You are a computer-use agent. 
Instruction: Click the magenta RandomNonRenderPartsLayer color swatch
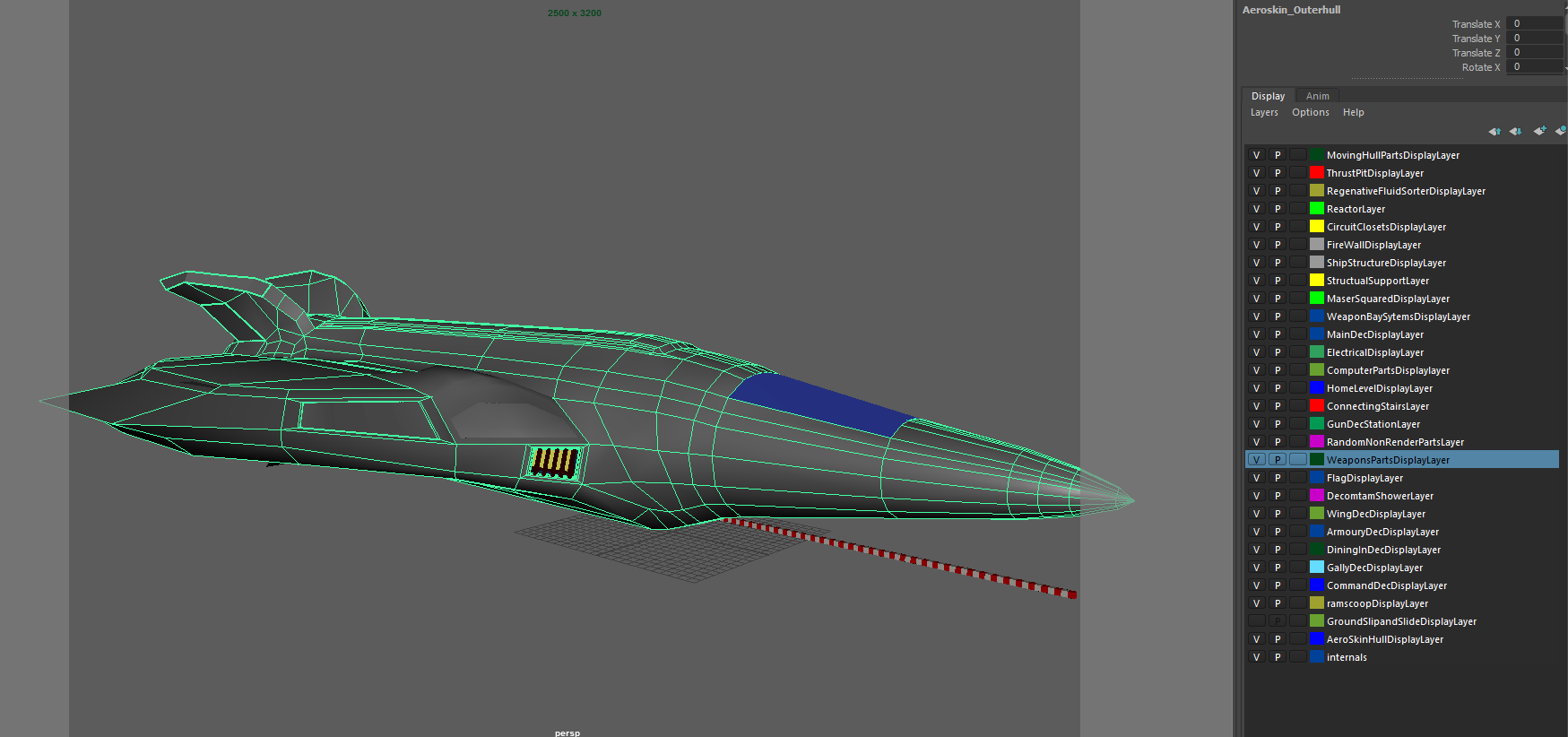(1316, 442)
